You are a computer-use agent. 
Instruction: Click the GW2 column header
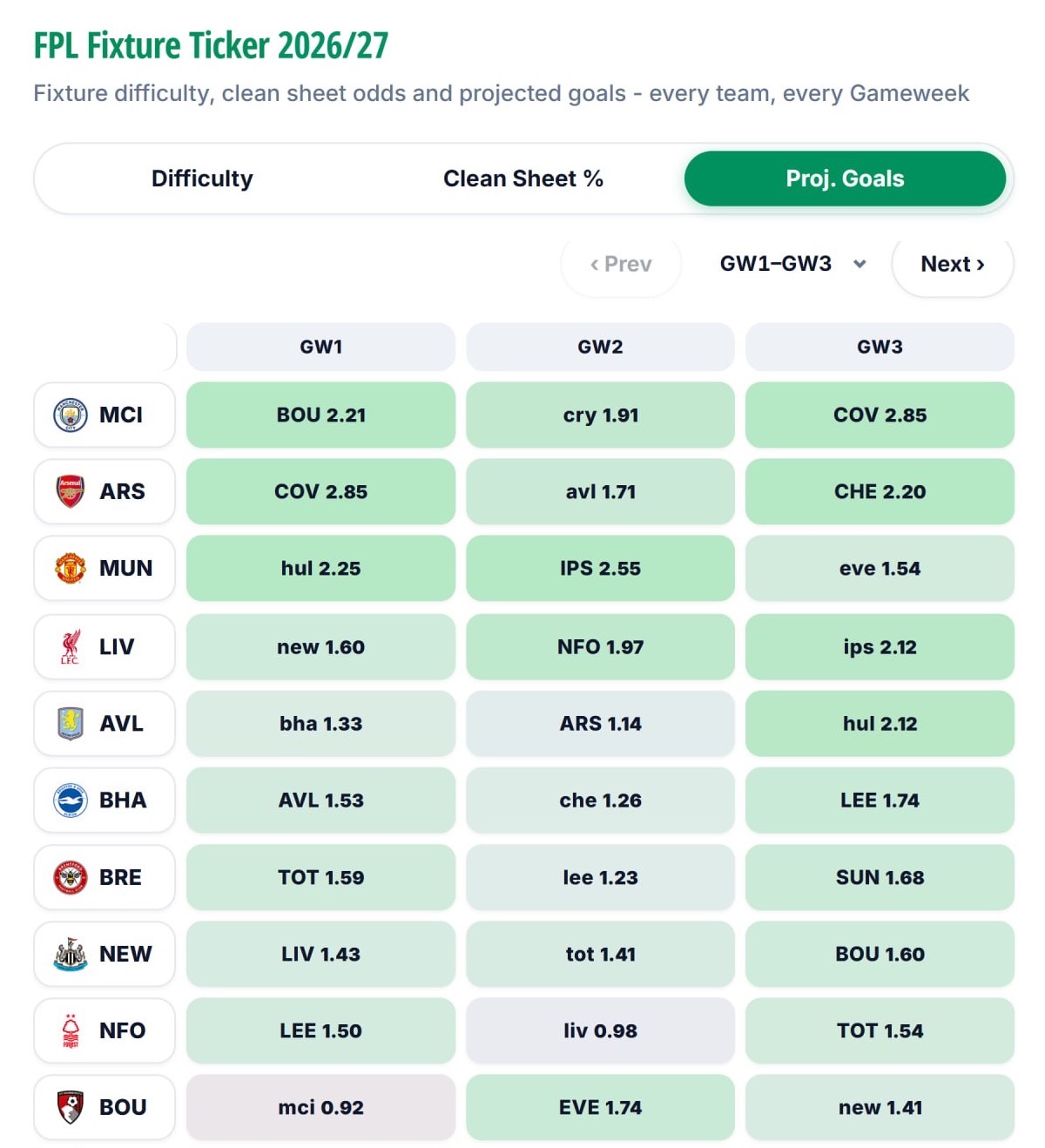[x=601, y=347]
